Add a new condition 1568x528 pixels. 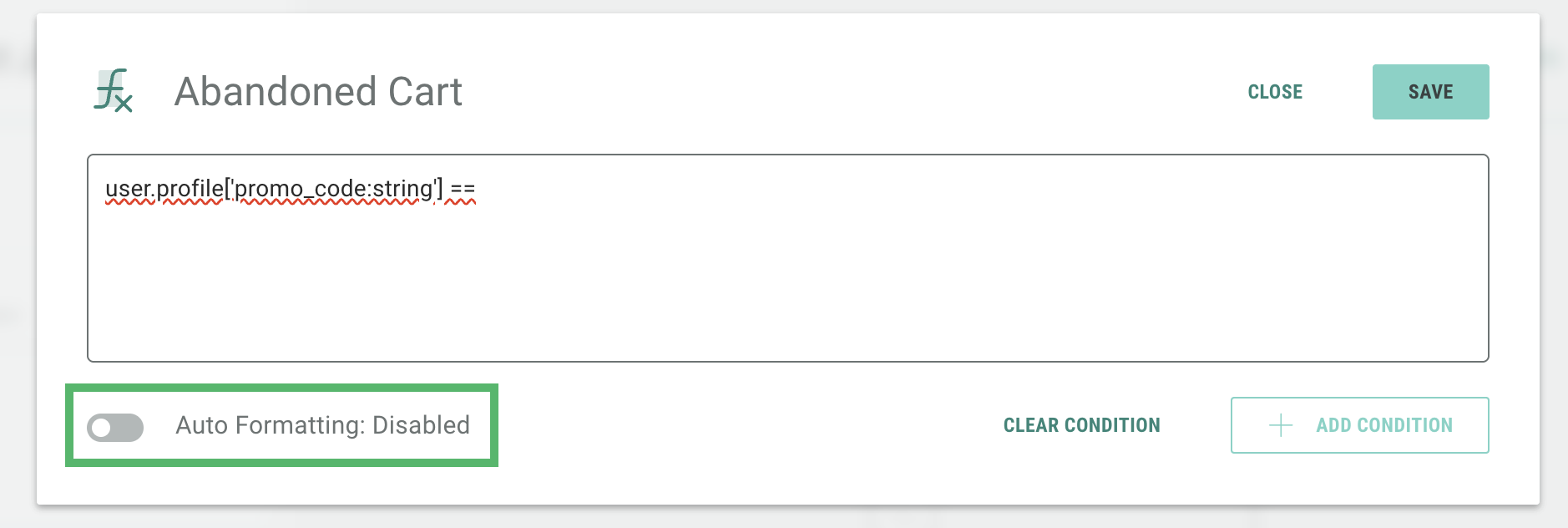[x=1359, y=425]
